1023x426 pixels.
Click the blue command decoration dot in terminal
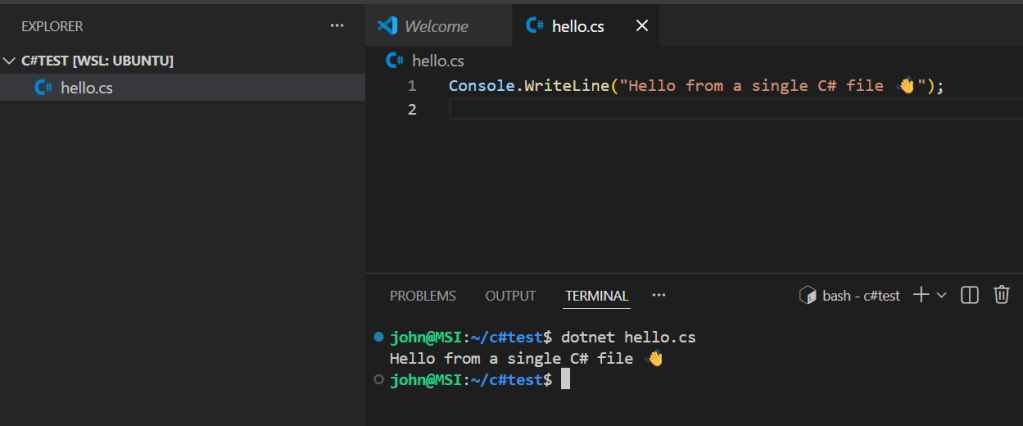[x=377, y=336]
